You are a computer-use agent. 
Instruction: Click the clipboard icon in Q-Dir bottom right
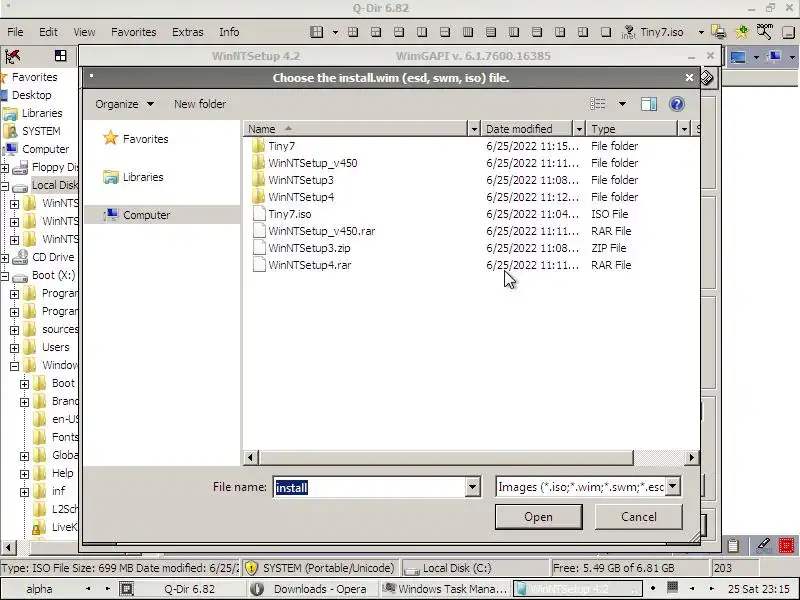(x=733, y=545)
